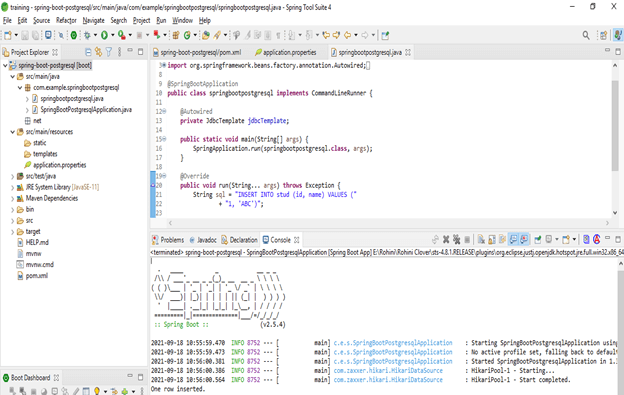Toggle Skip All Breakpoints icon
The height and width of the screenshot is (395, 624).
click(x=61, y=35)
